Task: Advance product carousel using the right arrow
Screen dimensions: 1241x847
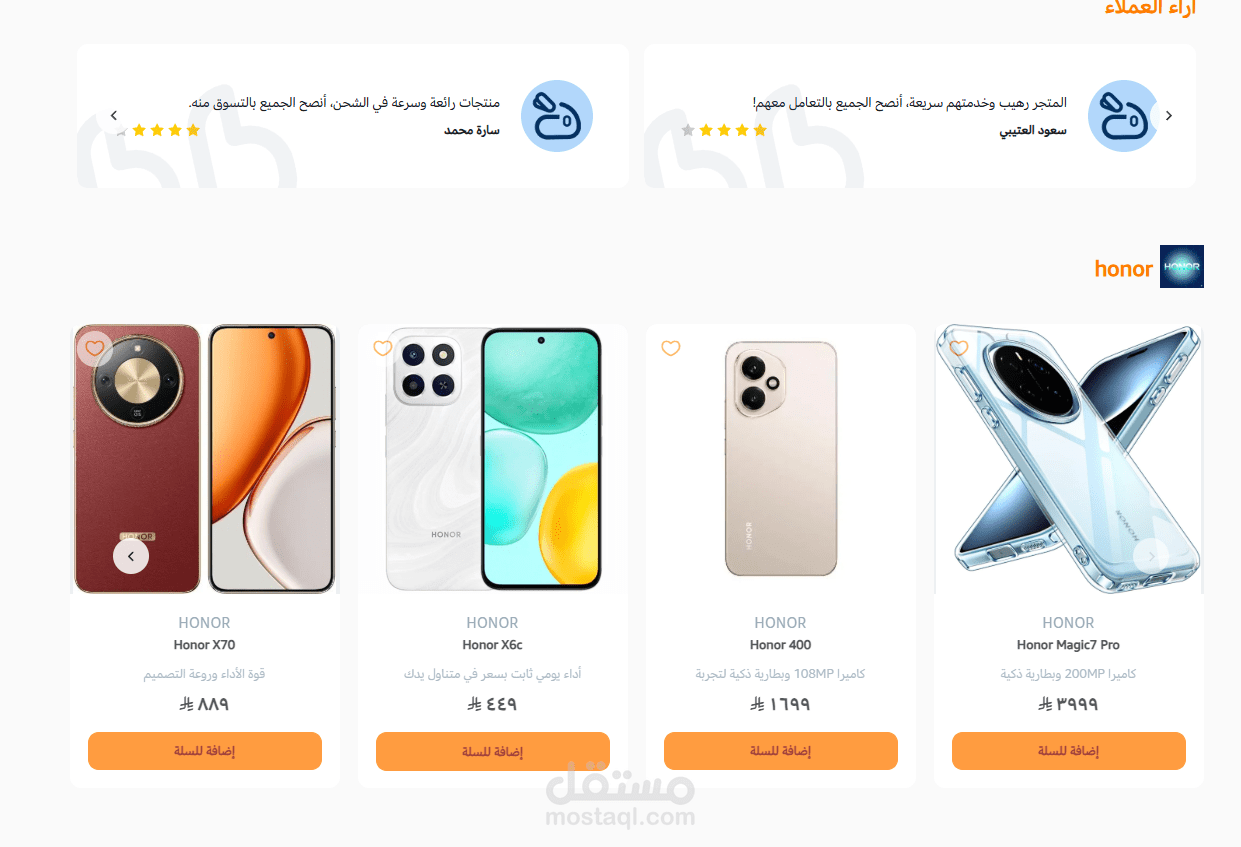Action: 1151,556
